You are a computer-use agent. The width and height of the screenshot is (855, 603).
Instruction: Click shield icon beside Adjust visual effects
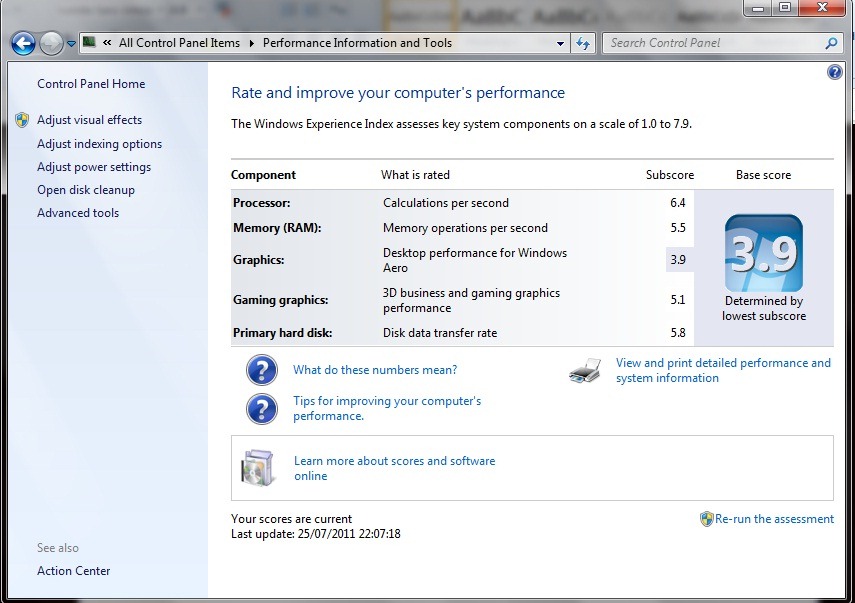click(x=23, y=120)
